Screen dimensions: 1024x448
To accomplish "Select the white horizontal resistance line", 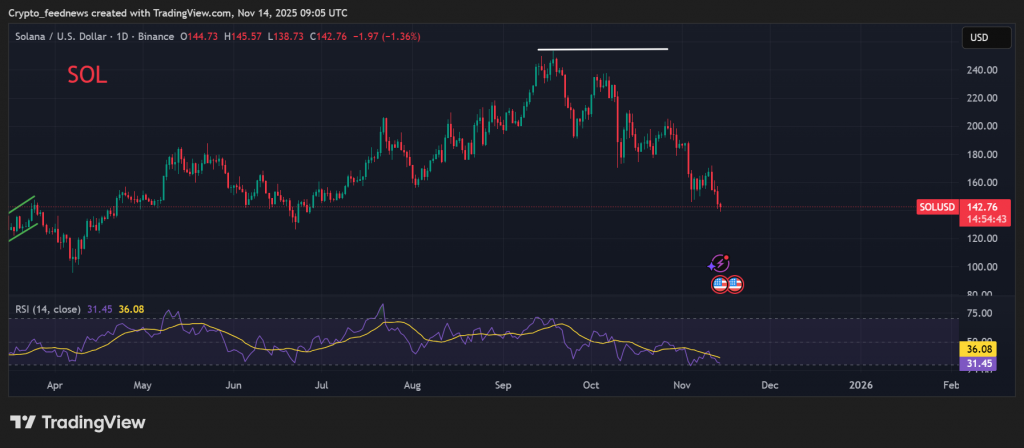I will click(602, 49).
